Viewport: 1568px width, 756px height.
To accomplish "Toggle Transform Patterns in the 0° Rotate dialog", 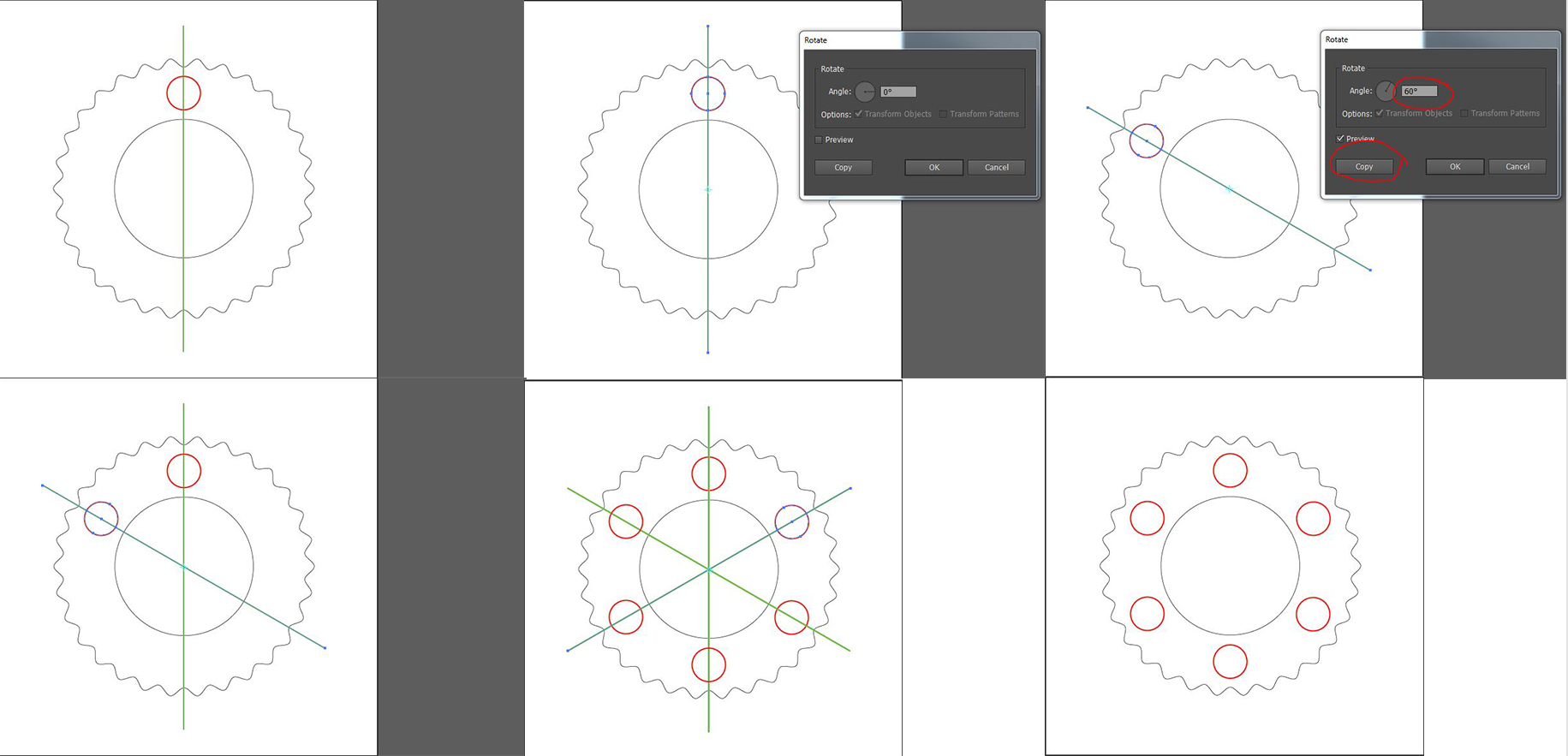I will 944,114.
